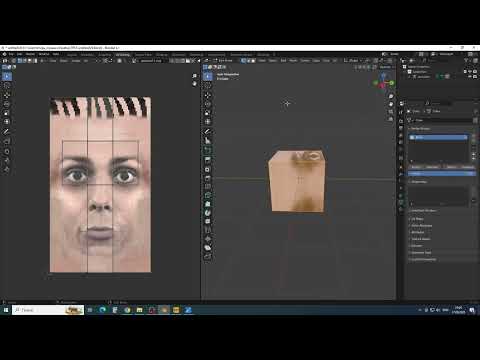The width and height of the screenshot is (480, 360).
Task: Open the Mesh menu in 3D viewport header
Action: (293, 61)
